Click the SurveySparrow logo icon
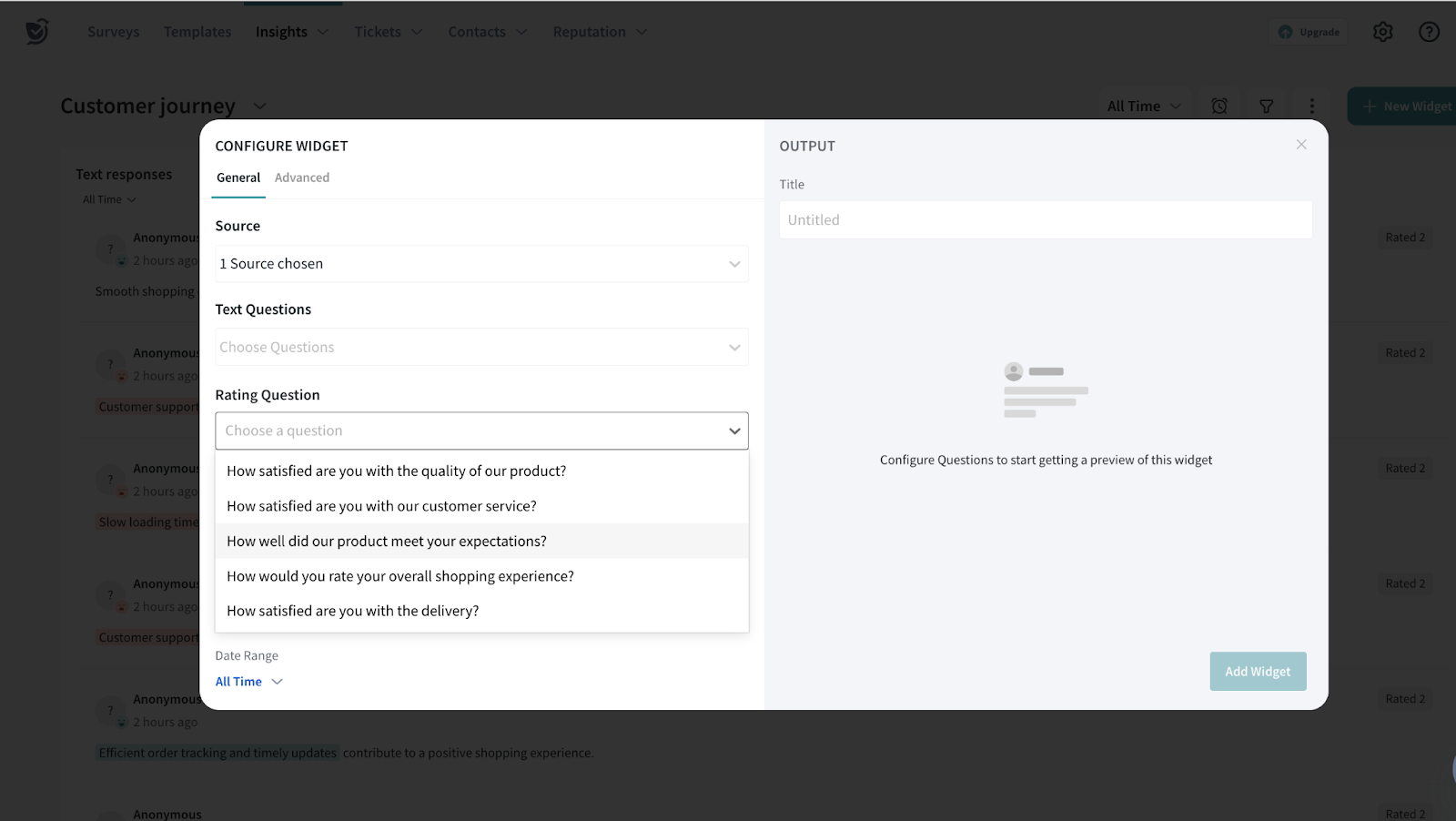1456x821 pixels. pos(36,32)
